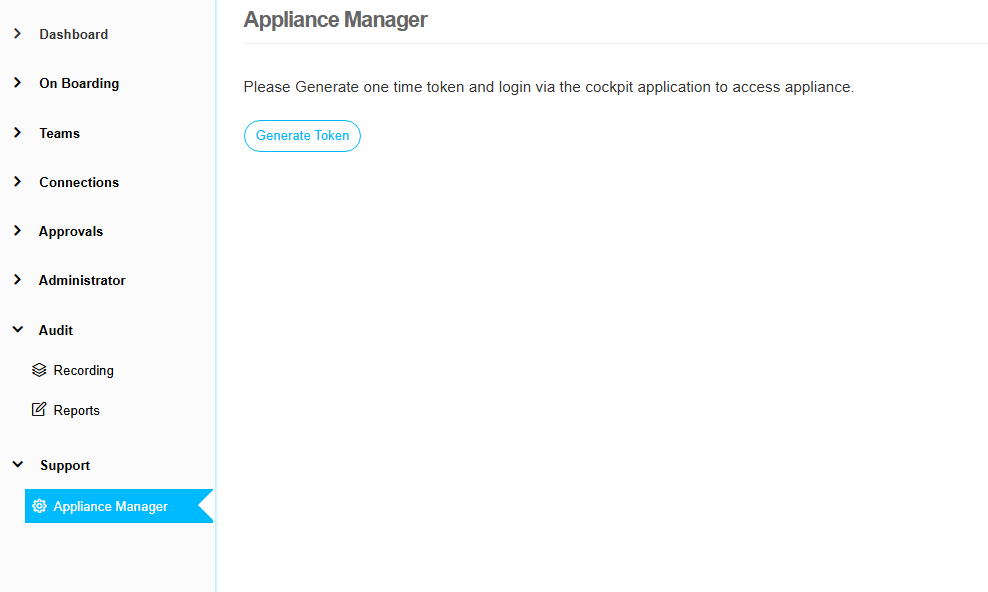988x592 pixels.
Task: Select the Connections menu item
Action: 79,182
